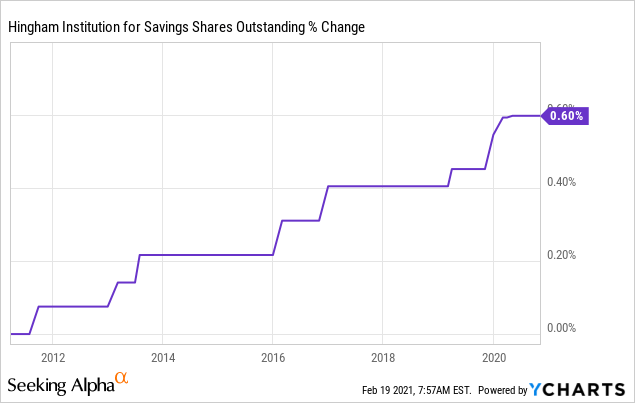Pick the 2018 x-axis label
The image size is (635, 403).
point(383,357)
